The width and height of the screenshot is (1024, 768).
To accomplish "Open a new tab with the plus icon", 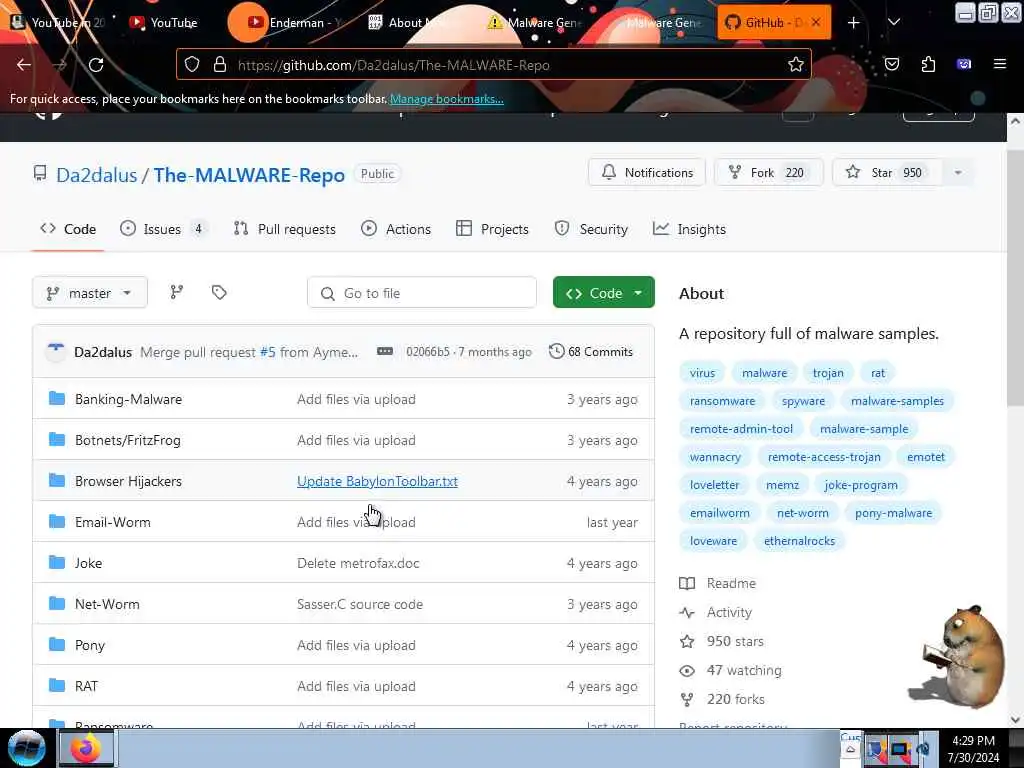I will tap(853, 23).
